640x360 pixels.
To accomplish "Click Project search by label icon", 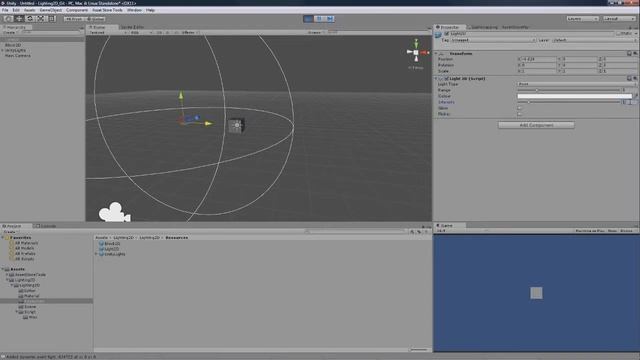I will click(x=419, y=232).
